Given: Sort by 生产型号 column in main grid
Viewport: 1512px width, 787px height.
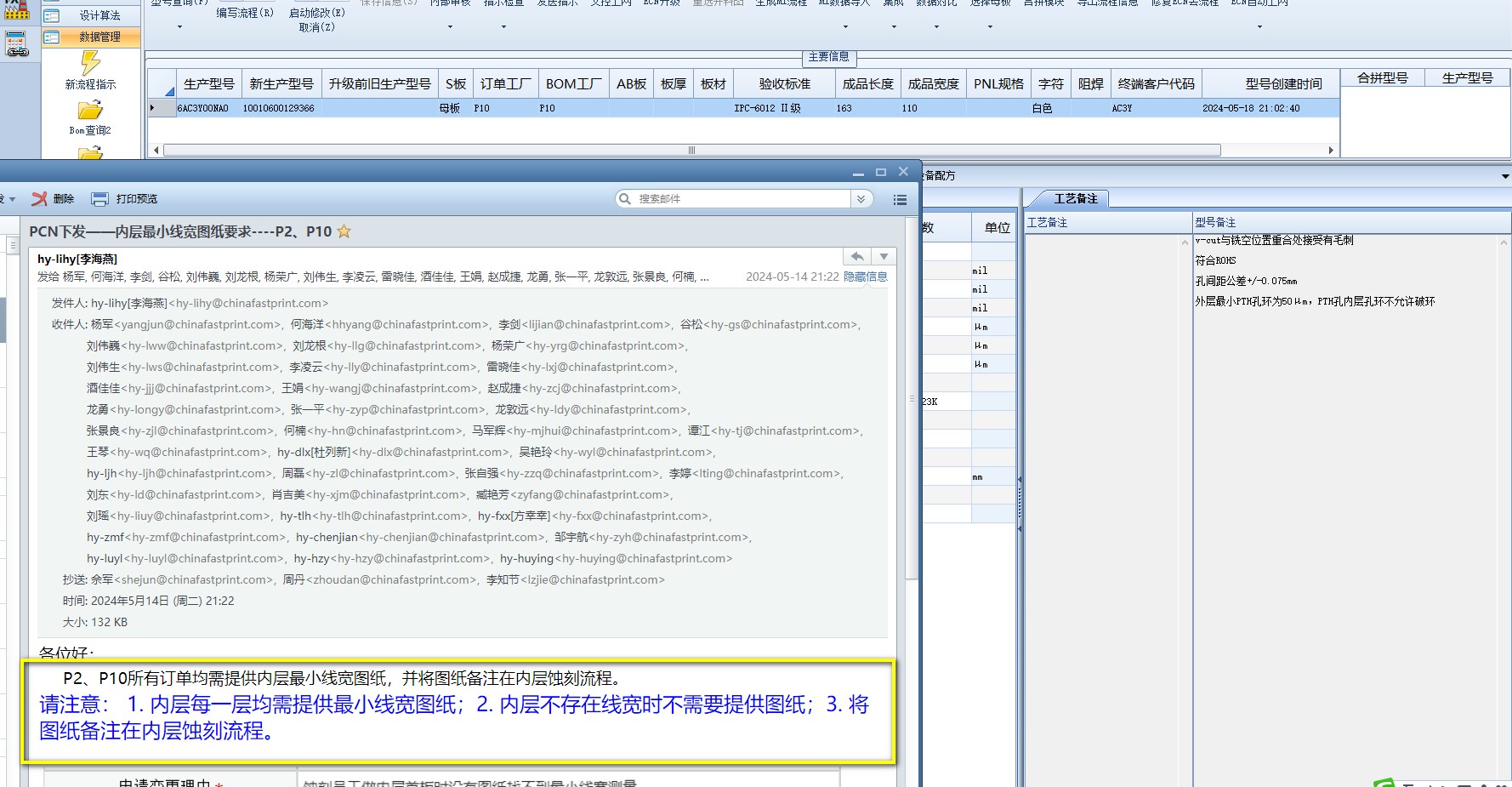Looking at the screenshot, I should click(209, 84).
